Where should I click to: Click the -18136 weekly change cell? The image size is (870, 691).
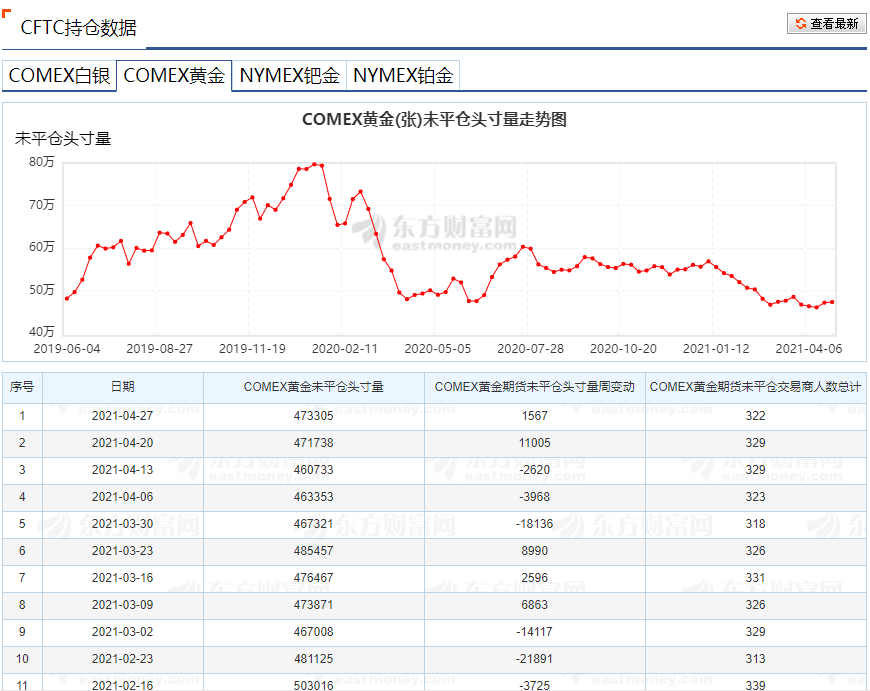coord(534,524)
